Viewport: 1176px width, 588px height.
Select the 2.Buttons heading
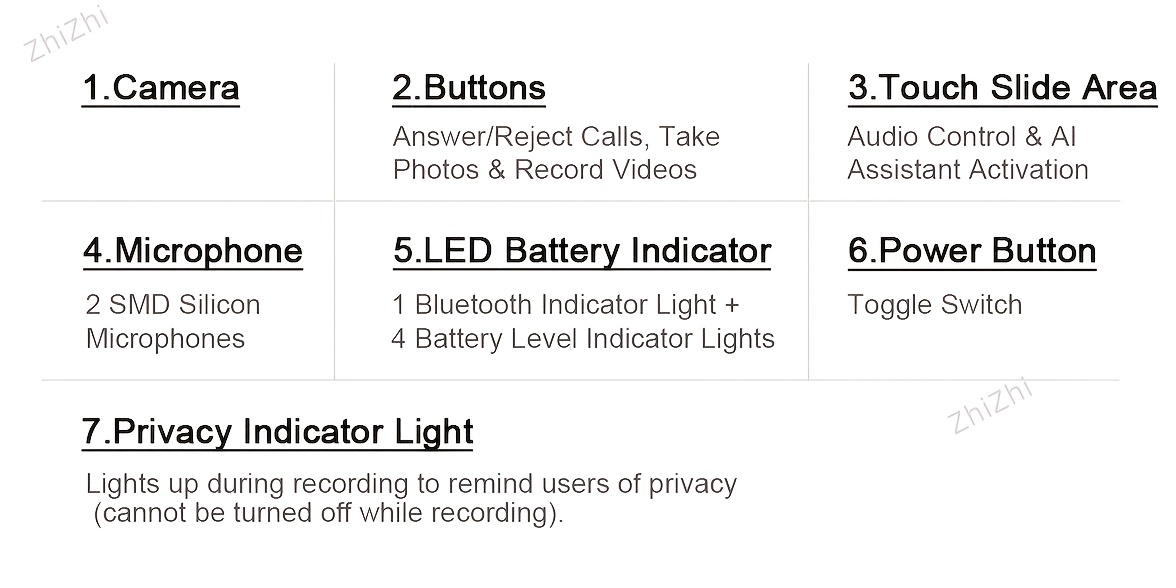coord(469,88)
